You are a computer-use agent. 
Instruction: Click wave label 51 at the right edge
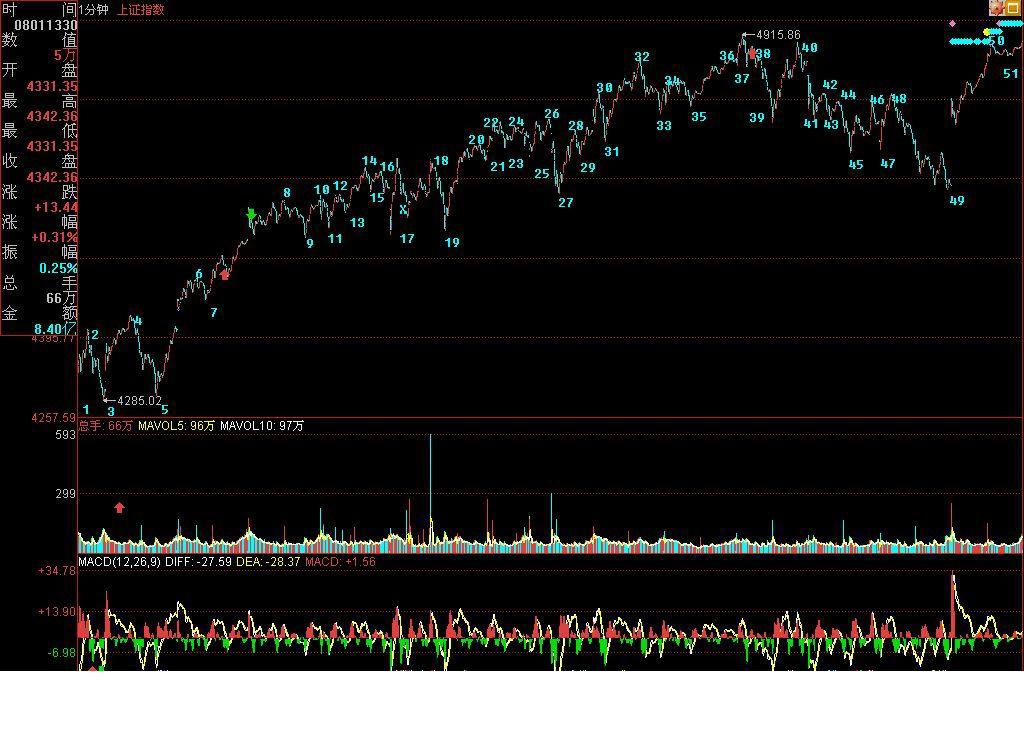[x=1010, y=74]
